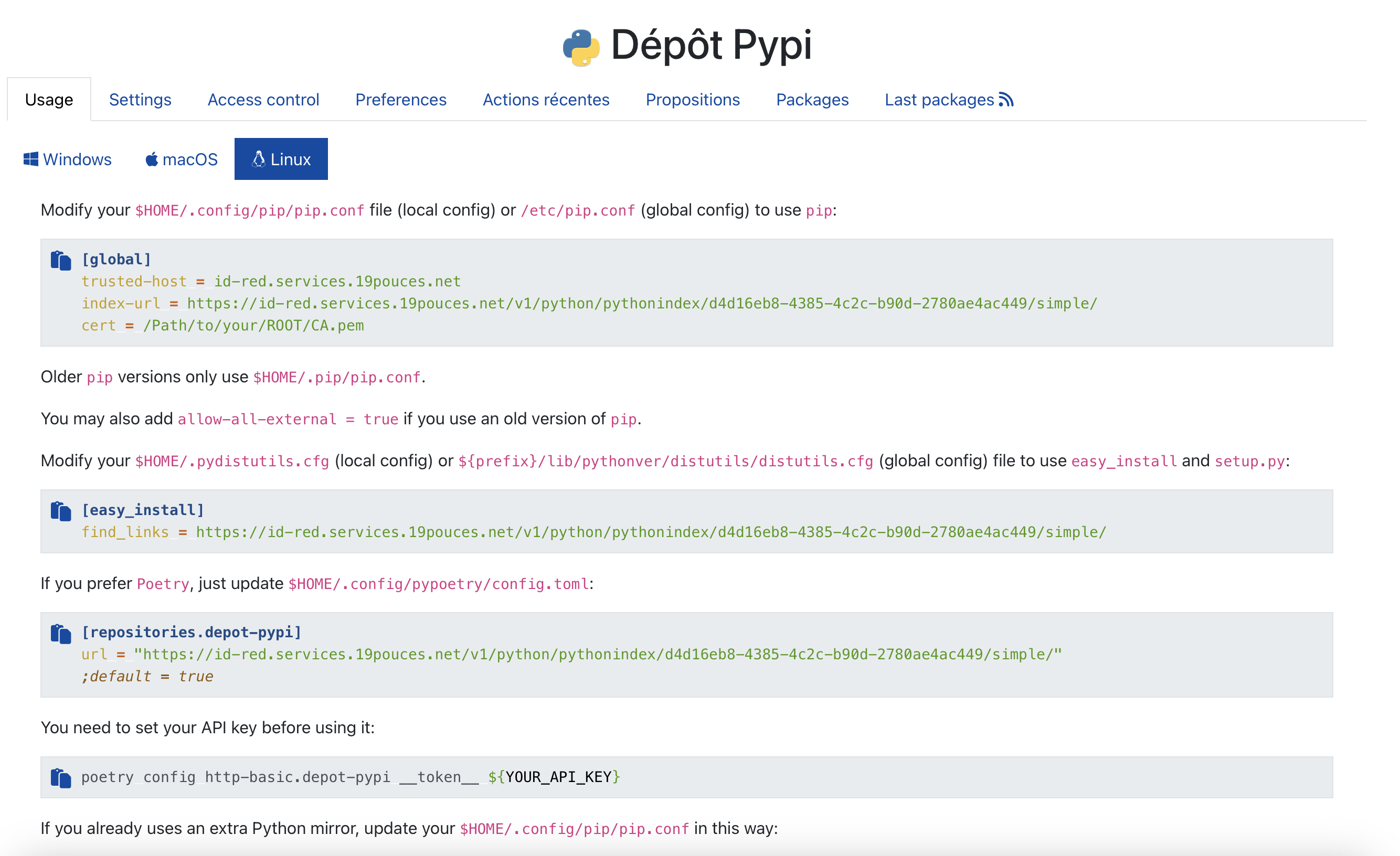Click the [easy_install] section header text
The width and height of the screenshot is (1400, 856).
143,510
